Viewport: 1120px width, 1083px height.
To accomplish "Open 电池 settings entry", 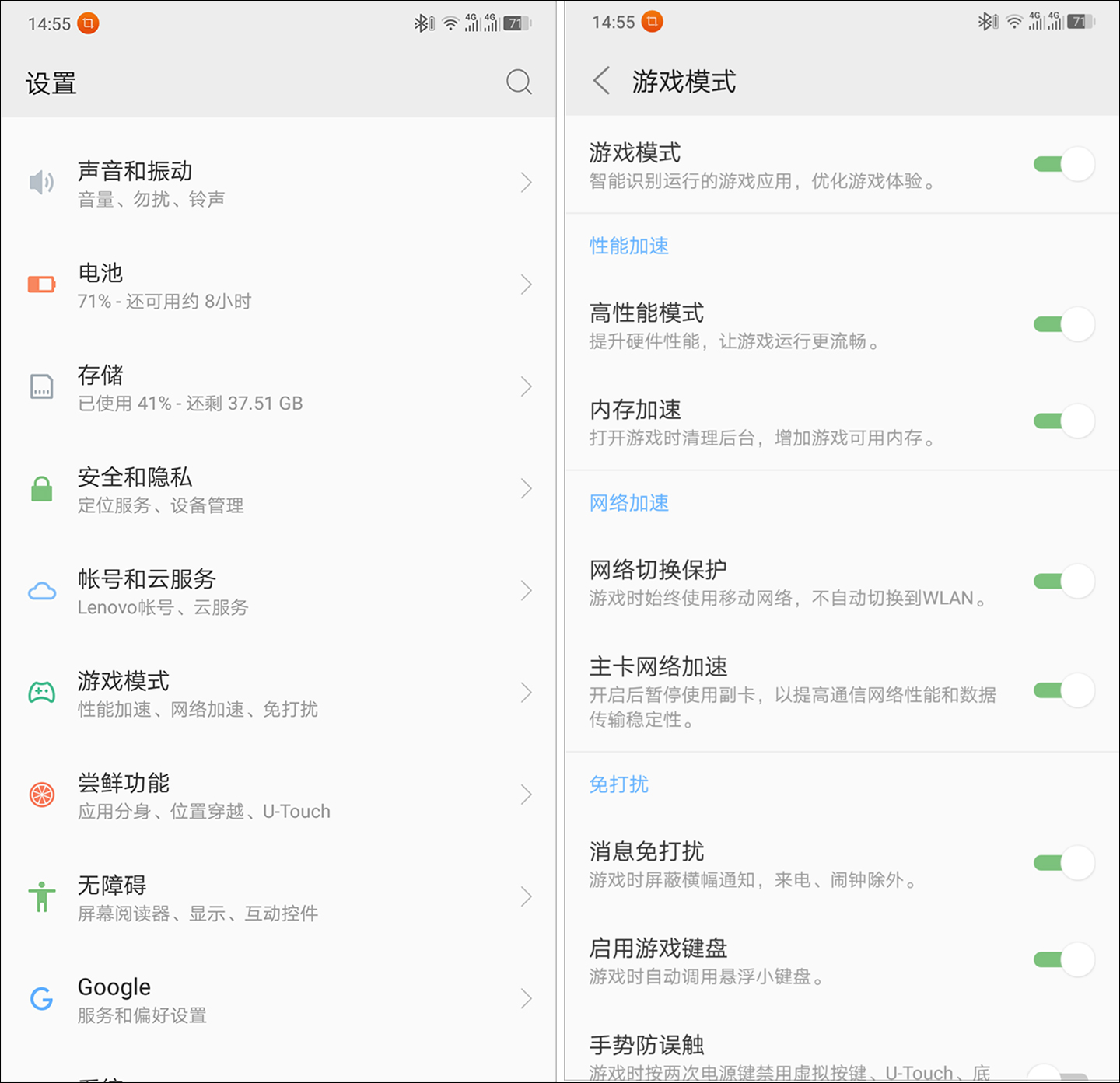I will coord(278,285).
